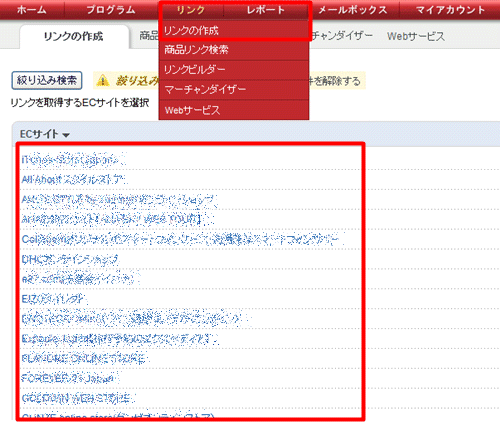Open the プログラム navigation menu

tap(111, 10)
